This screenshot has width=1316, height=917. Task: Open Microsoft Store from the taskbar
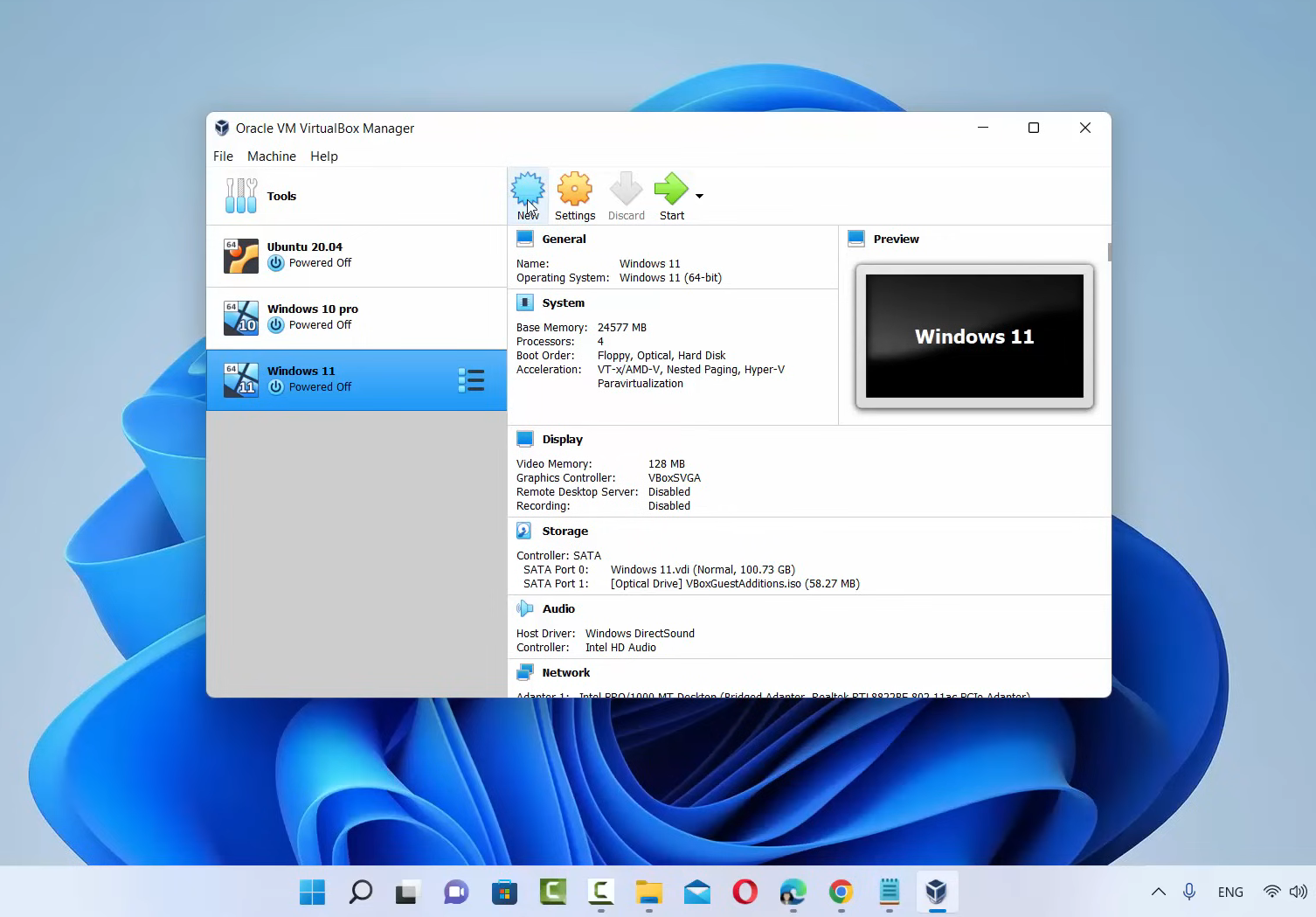point(504,892)
